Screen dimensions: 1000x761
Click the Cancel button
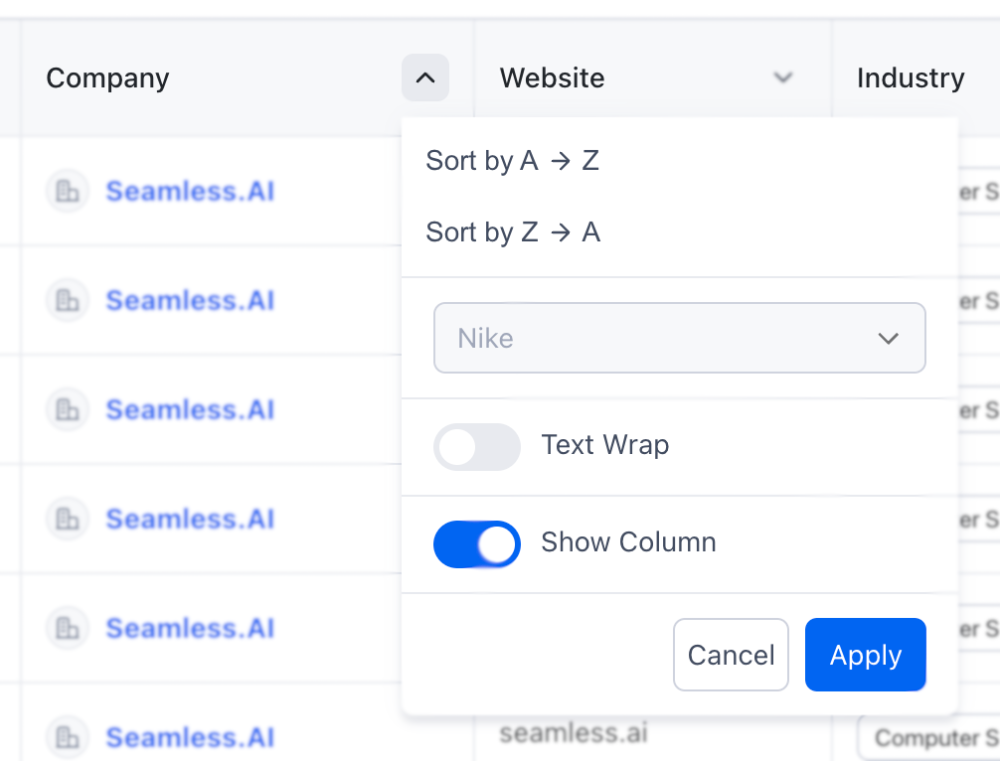pyautogui.click(x=731, y=654)
